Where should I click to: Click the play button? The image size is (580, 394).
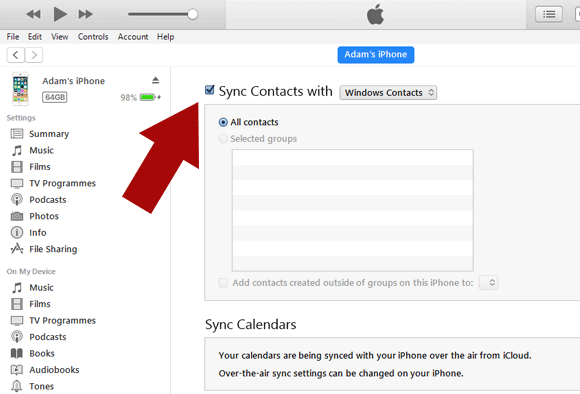click(x=60, y=14)
